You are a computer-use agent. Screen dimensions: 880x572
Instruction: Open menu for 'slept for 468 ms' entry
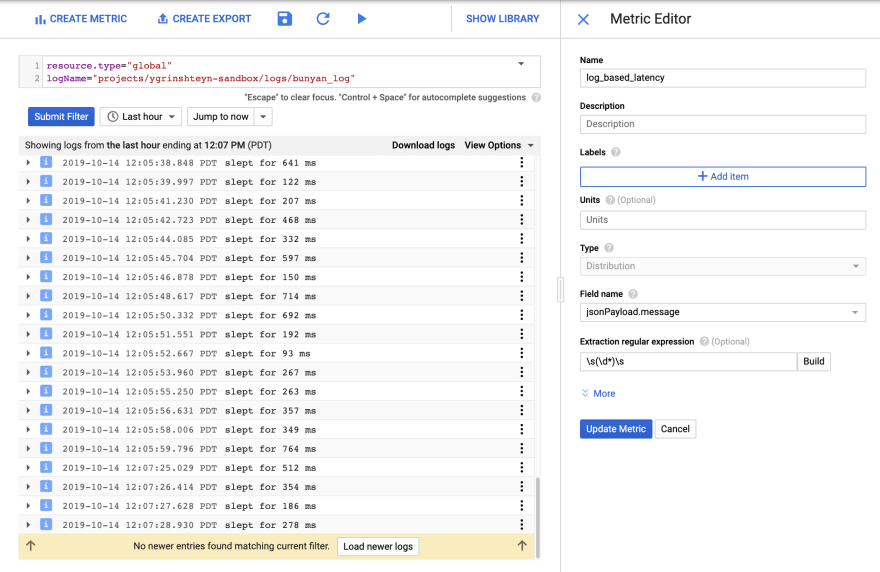click(521, 219)
